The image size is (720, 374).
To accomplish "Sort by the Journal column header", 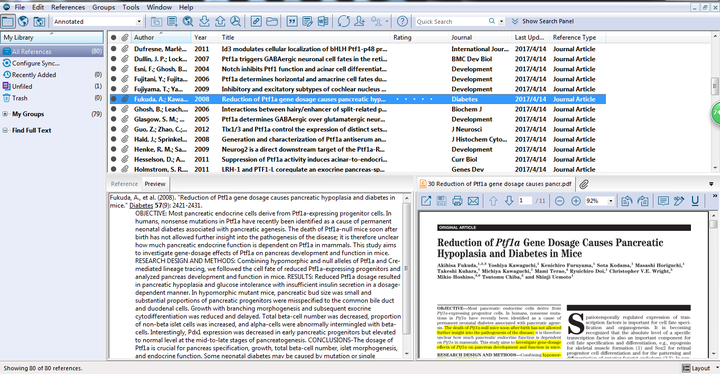I will [480, 38].
